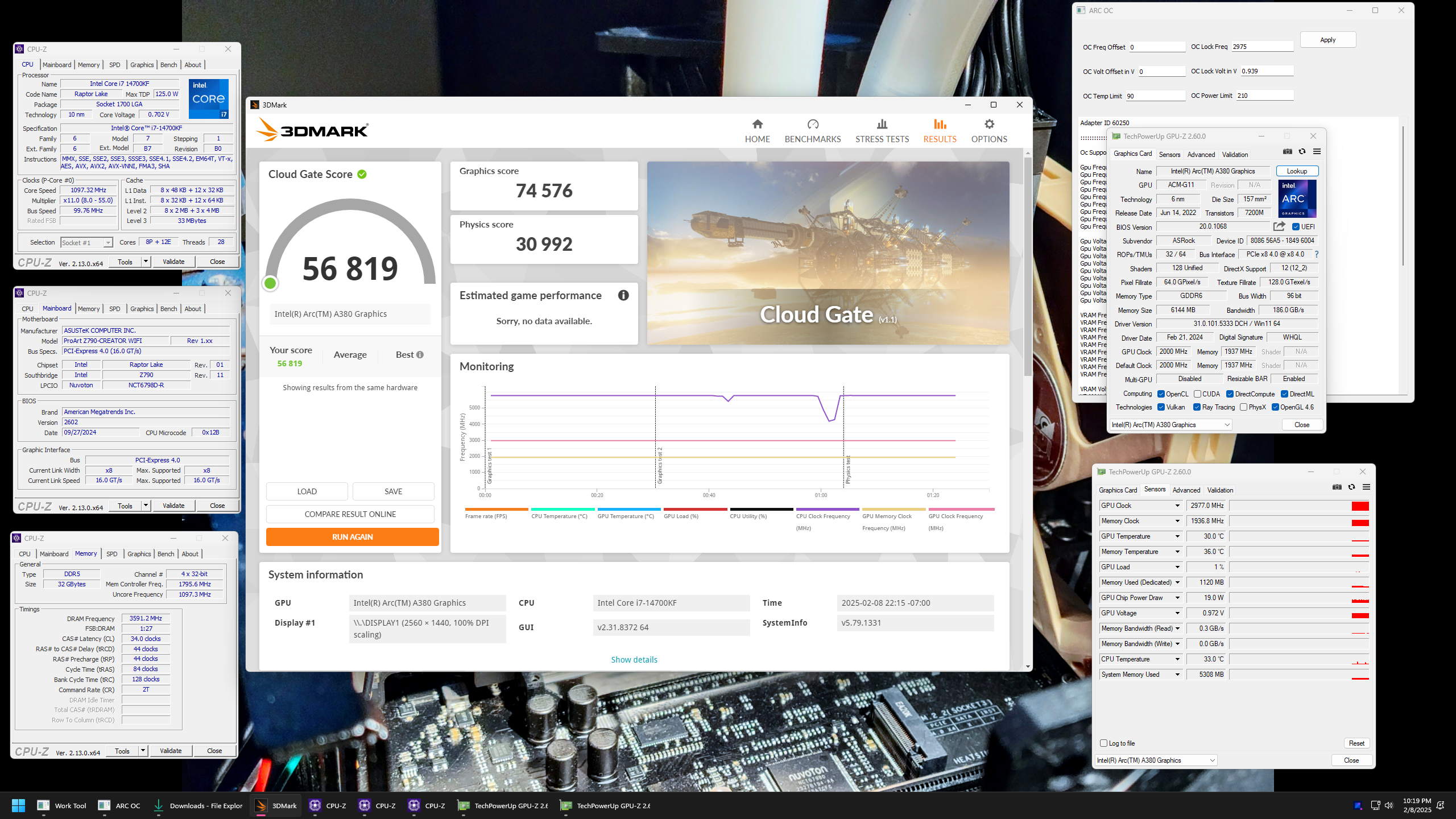The height and width of the screenshot is (819, 1456).
Task: Click the LOAD button in 3DMark
Action: click(307, 491)
